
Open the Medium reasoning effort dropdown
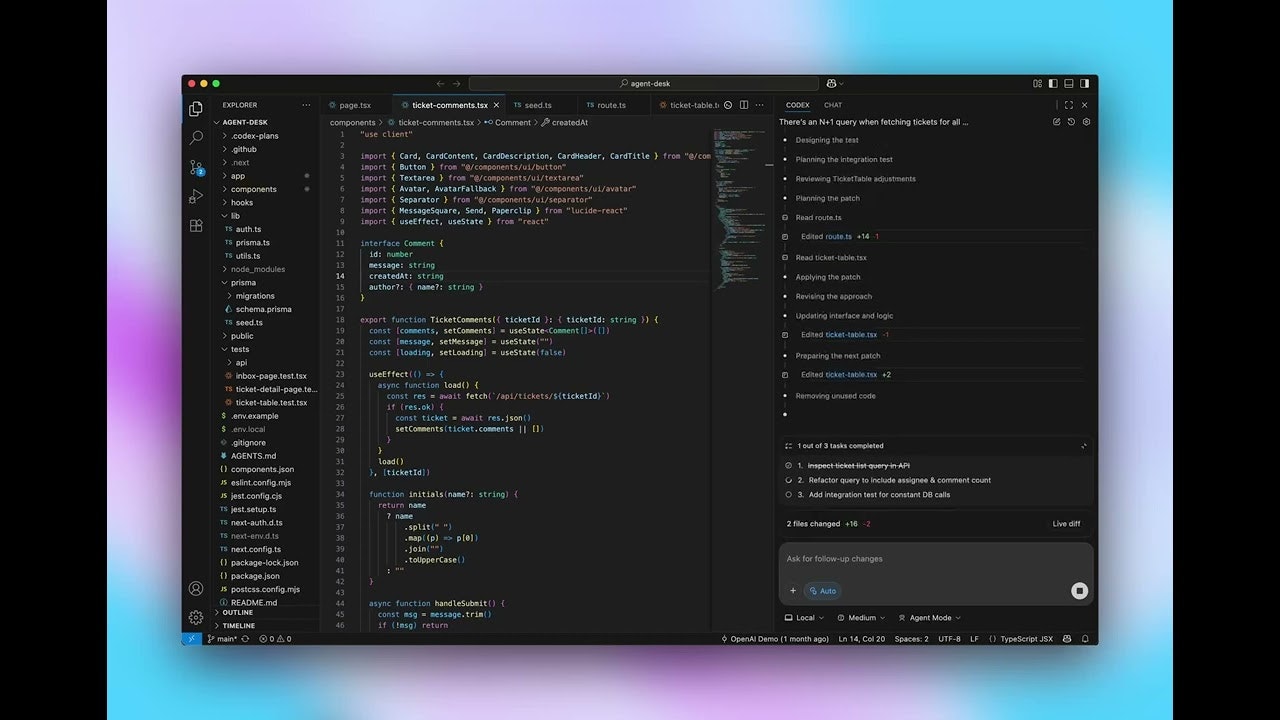(861, 617)
